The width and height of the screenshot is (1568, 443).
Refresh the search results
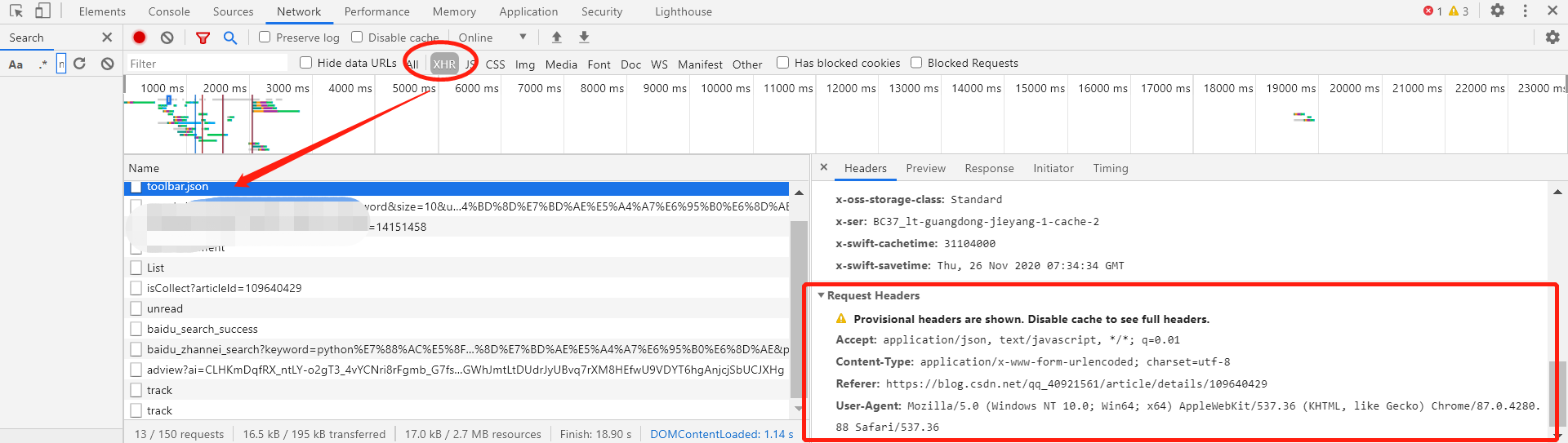(x=79, y=64)
